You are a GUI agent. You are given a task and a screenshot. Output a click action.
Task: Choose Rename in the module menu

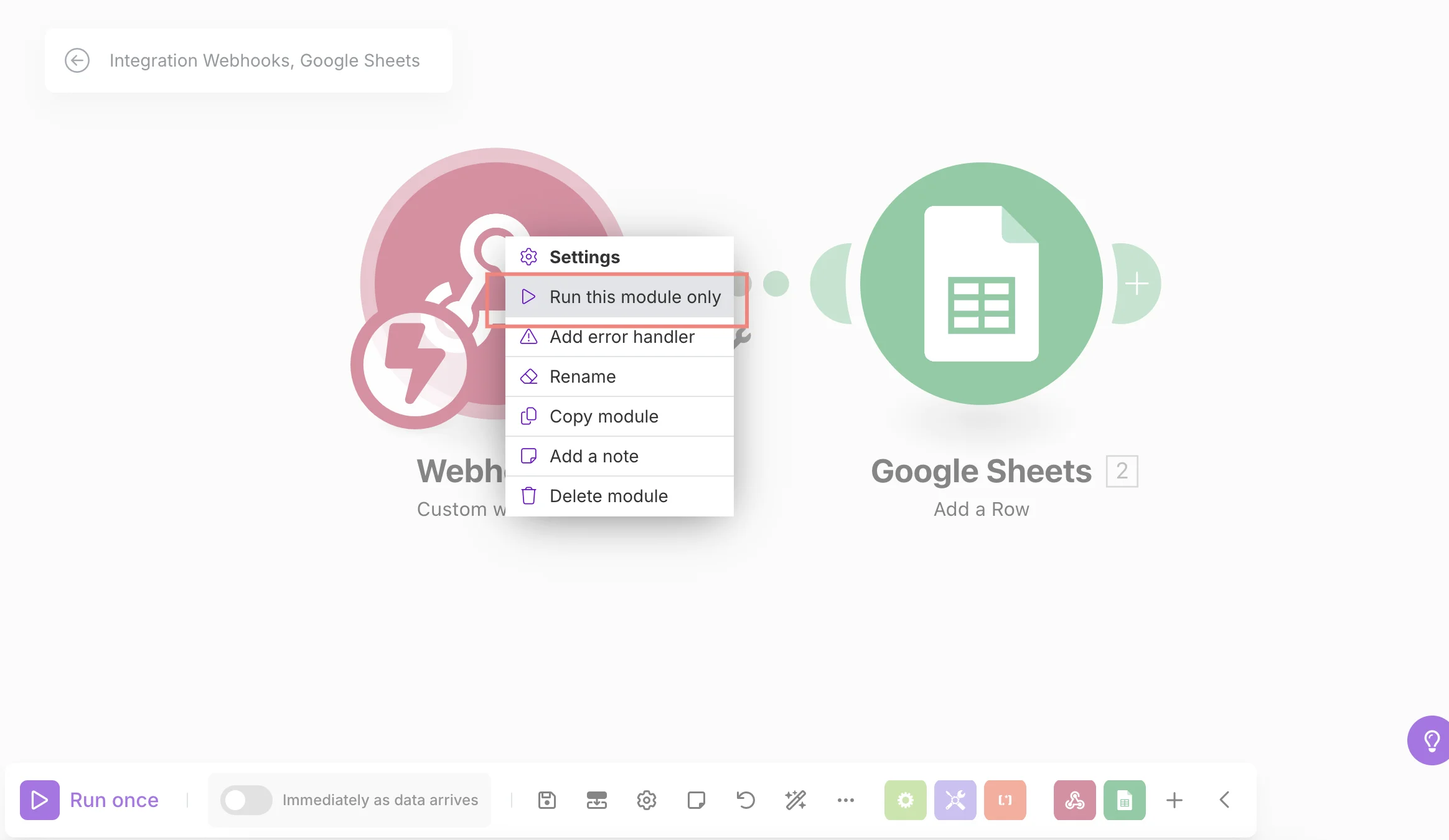tap(619, 376)
